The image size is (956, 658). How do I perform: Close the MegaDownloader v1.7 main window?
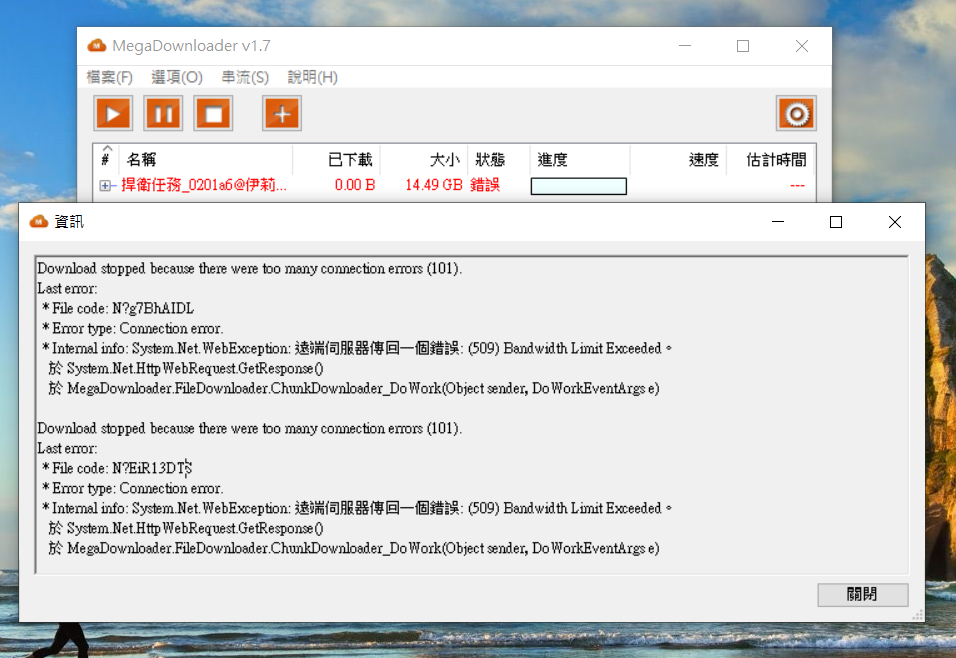(x=802, y=46)
